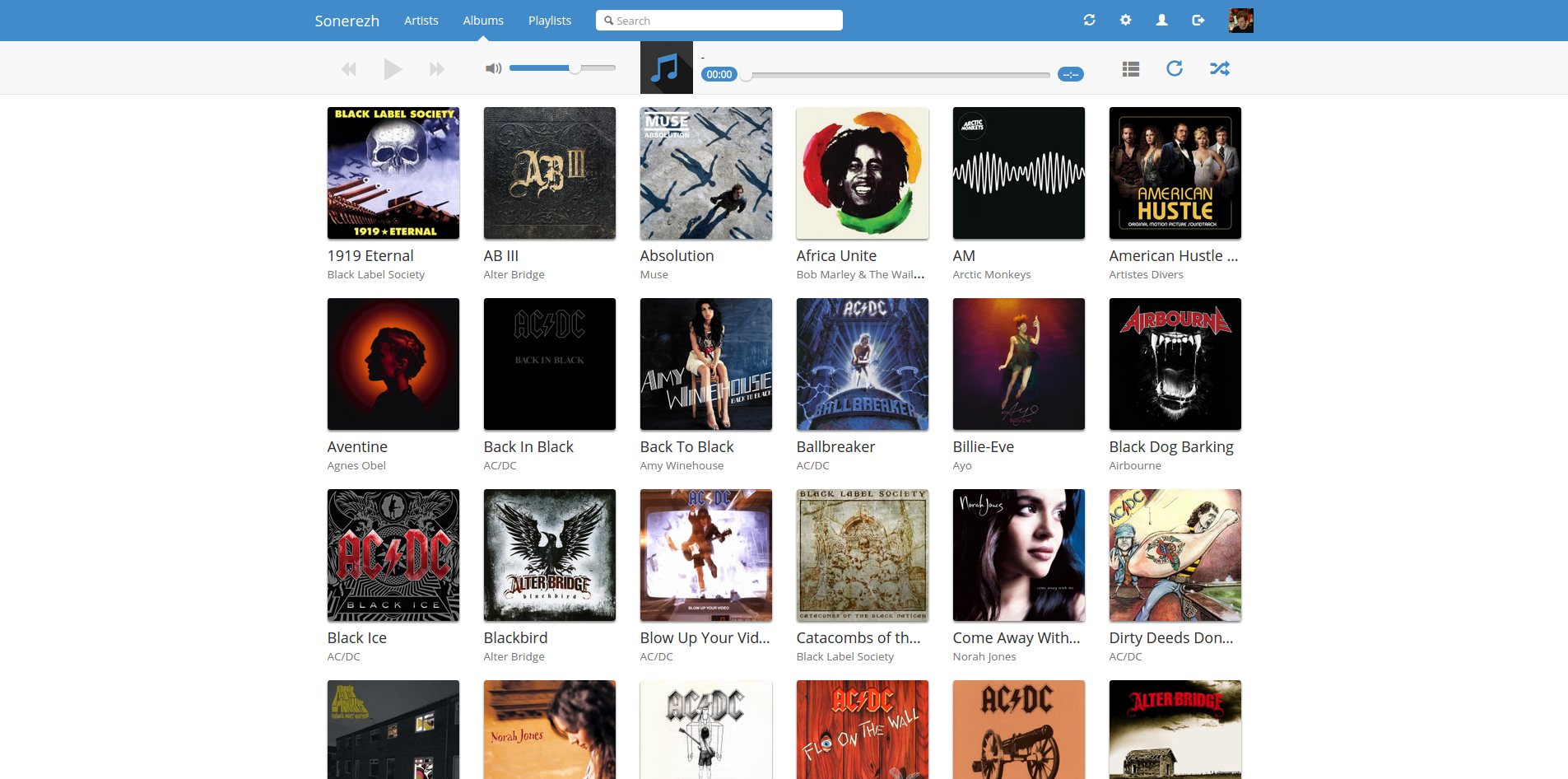Viewport: 1568px width, 779px height.
Task: Click artist name 'Artistes Divers'
Action: [1146, 275]
